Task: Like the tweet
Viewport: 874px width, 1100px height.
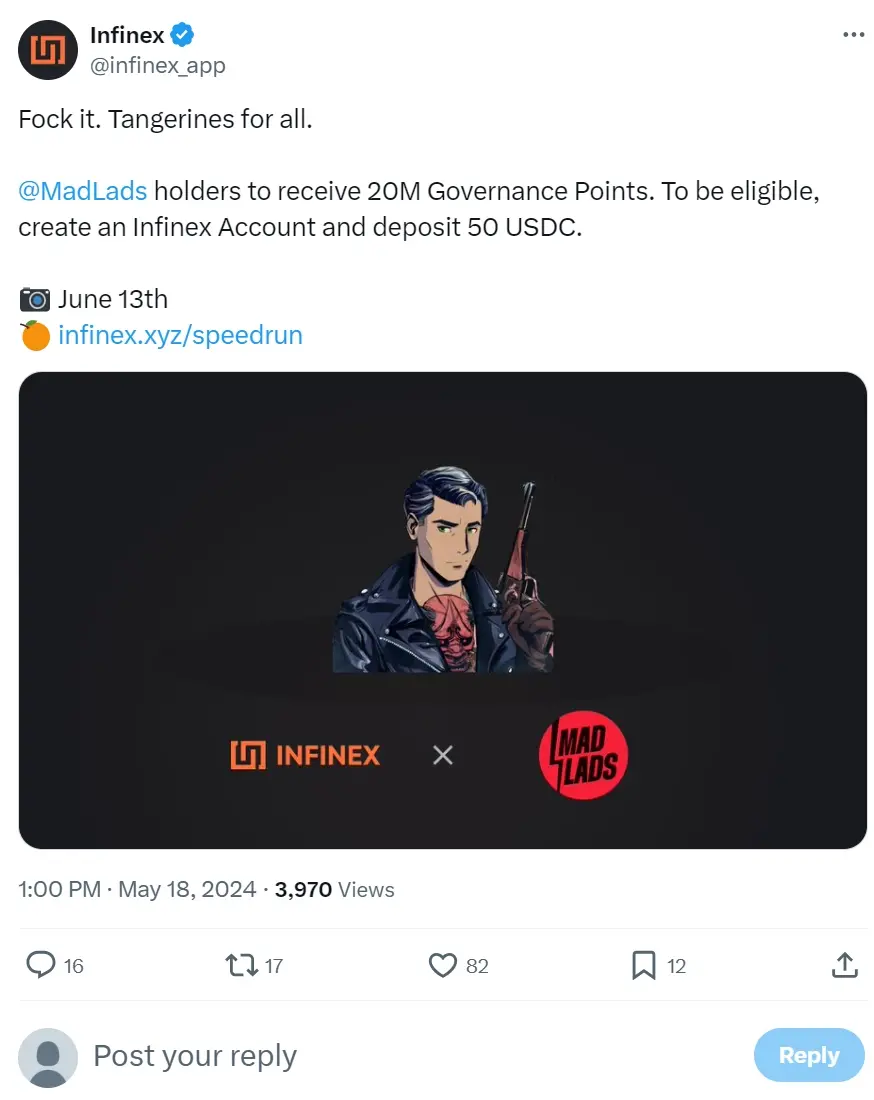Action: click(x=441, y=965)
